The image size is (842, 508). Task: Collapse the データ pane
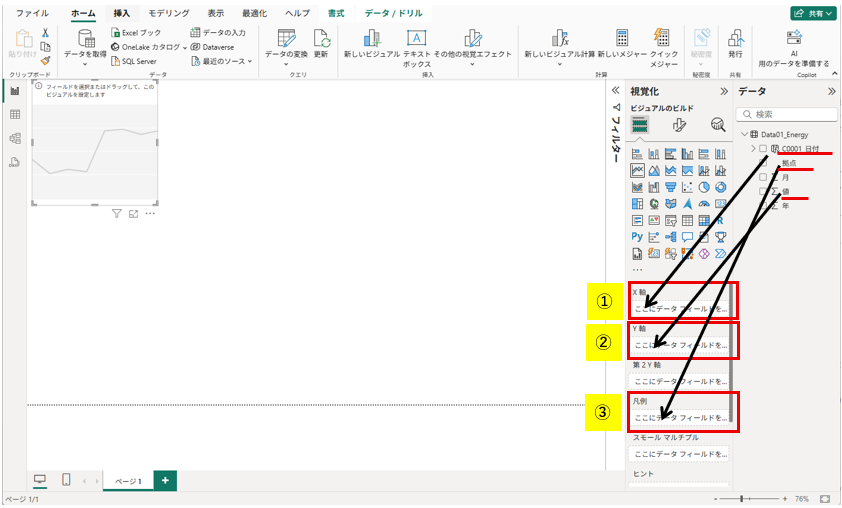832,91
